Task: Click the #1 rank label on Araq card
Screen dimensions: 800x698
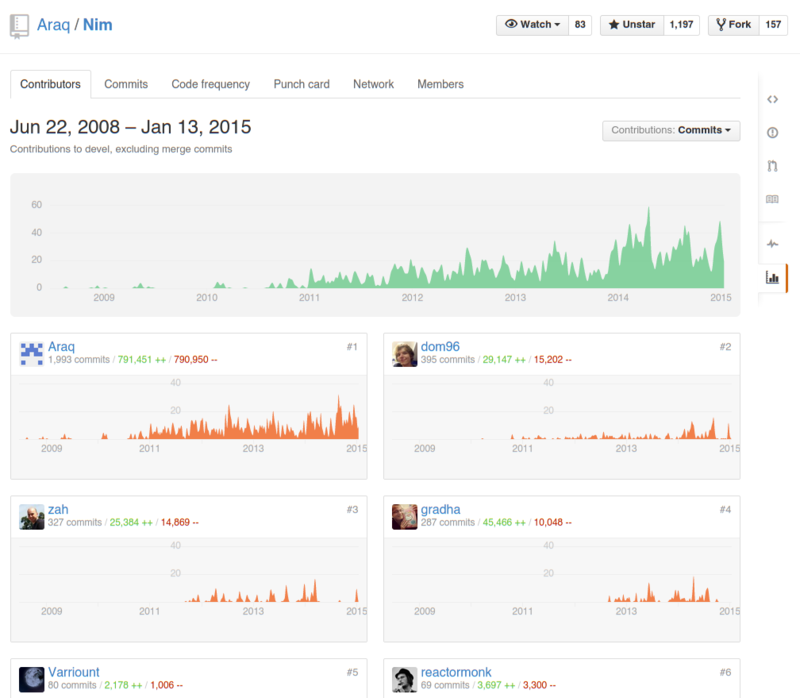Action: 352,347
